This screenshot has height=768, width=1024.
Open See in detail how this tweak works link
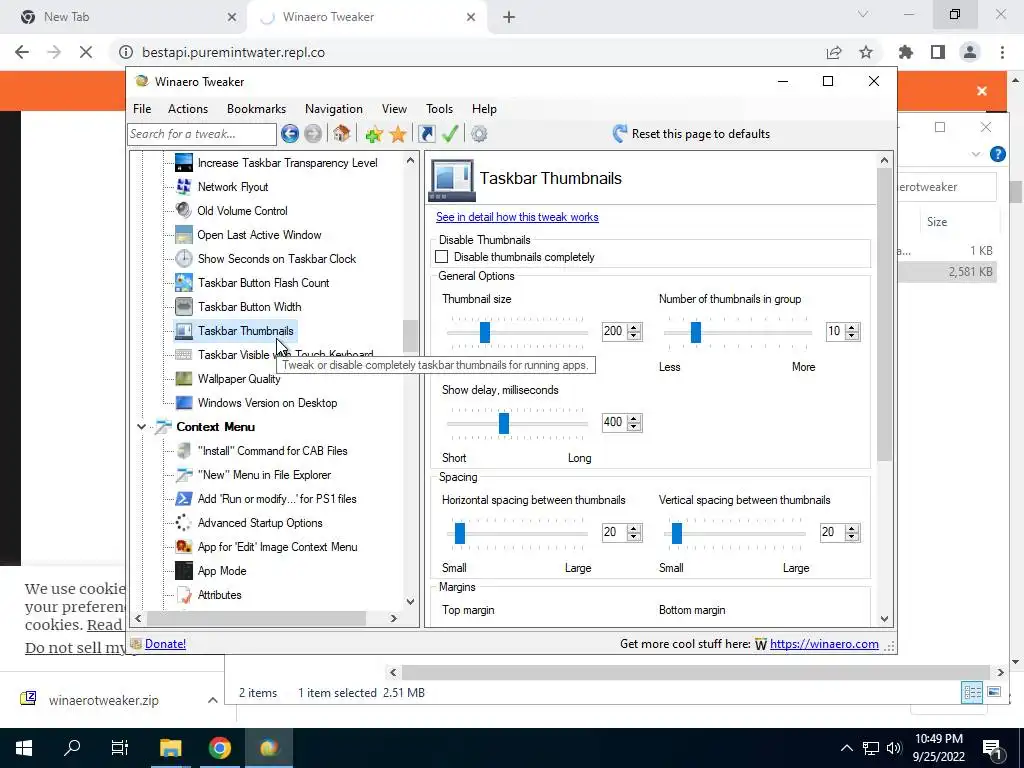(x=517, y=217)
